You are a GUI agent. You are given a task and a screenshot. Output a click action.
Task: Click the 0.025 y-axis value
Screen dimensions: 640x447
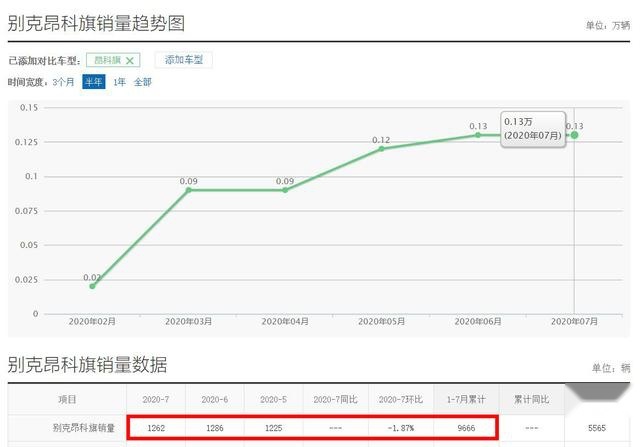click(x=27, y=280)
